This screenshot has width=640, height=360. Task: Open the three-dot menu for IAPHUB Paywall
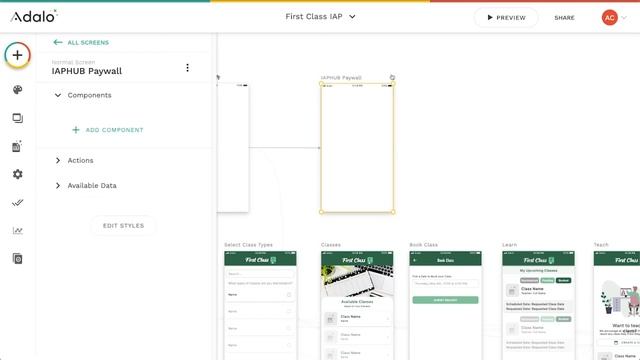(x=187, y=68)
